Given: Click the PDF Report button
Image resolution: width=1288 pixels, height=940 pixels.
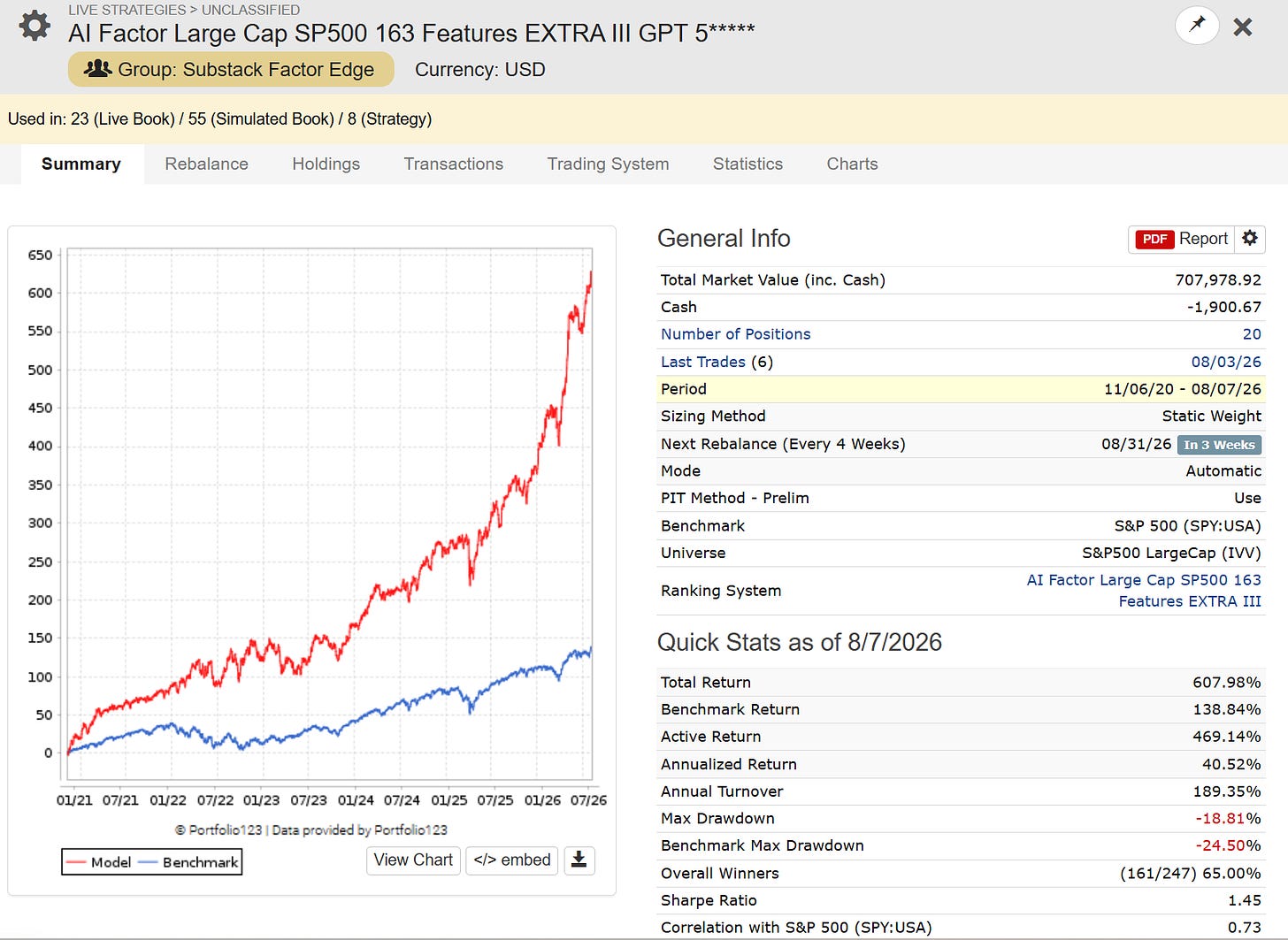Looking at the screenshot, I should pyautogui.click(x=1181, y=239).
